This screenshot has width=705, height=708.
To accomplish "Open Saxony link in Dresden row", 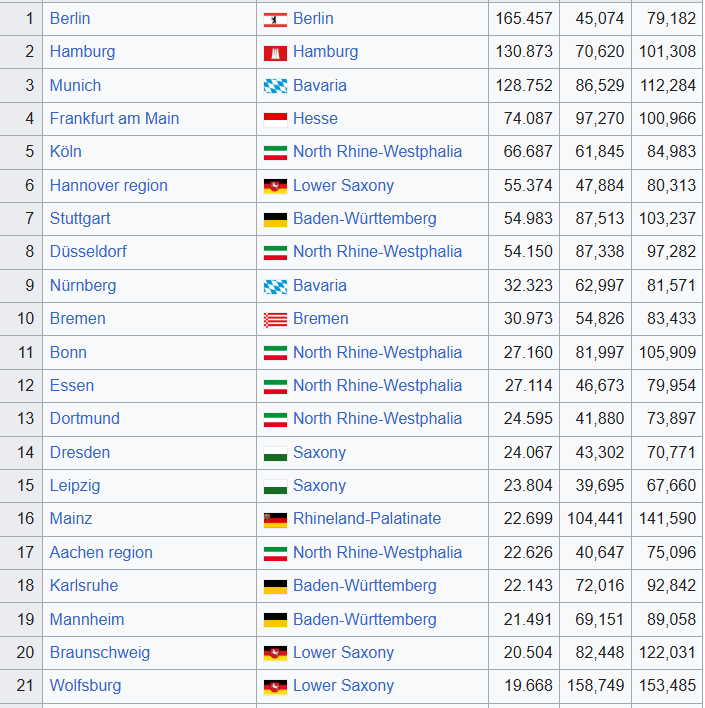I will (319, 452).
